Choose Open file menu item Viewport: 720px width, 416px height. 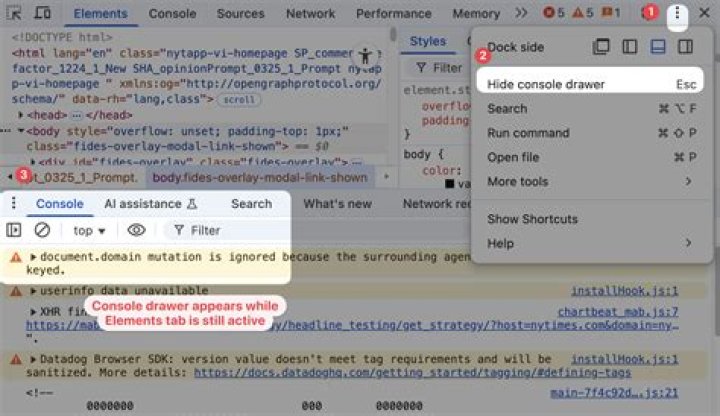[590, 157]
